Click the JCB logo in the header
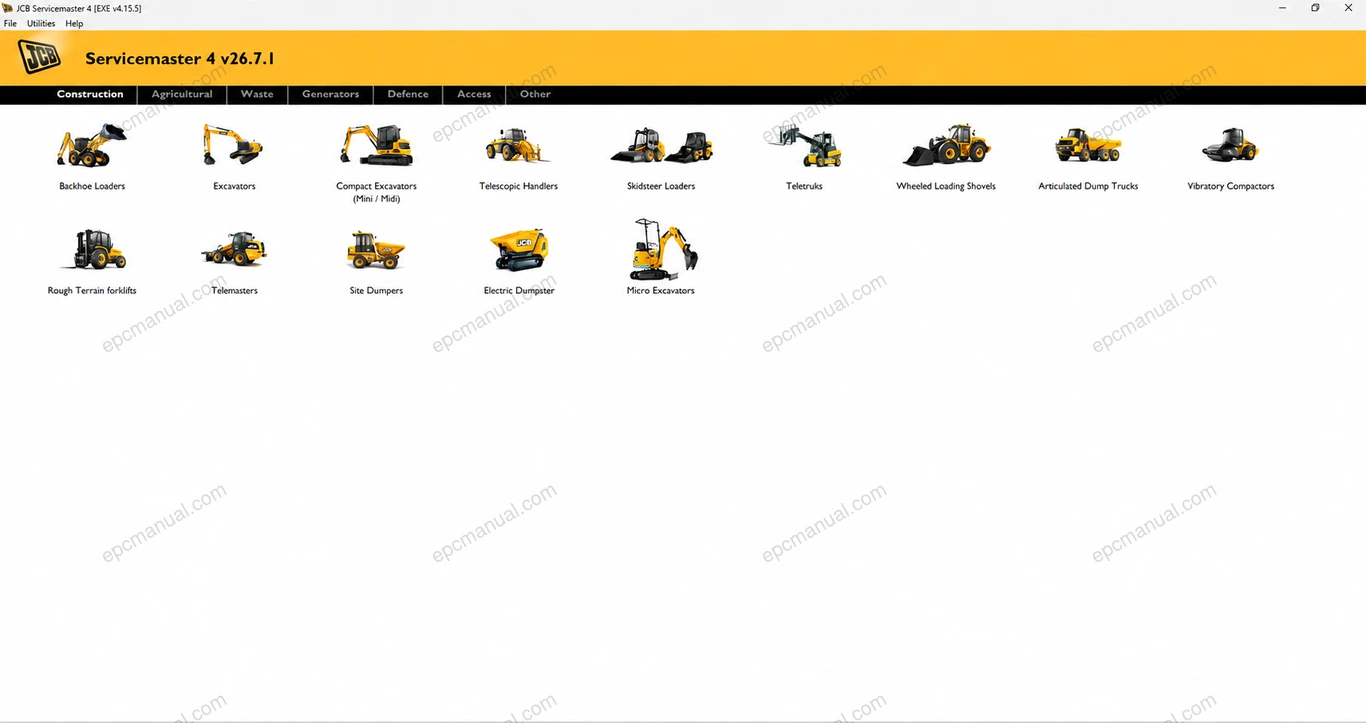 [40, 58]
